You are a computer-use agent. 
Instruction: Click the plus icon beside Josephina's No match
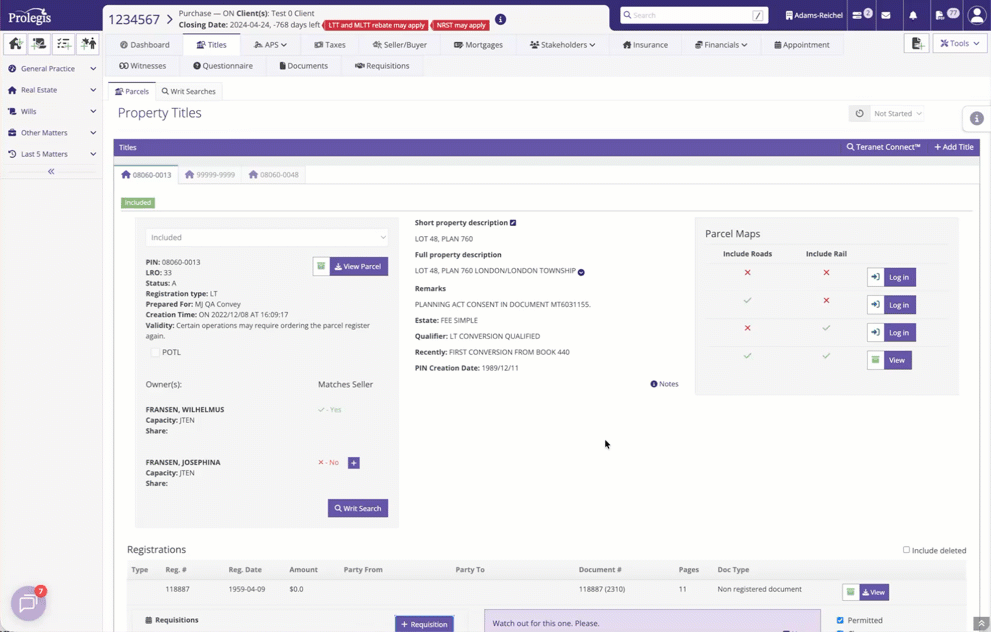click(x=354, y=463)
